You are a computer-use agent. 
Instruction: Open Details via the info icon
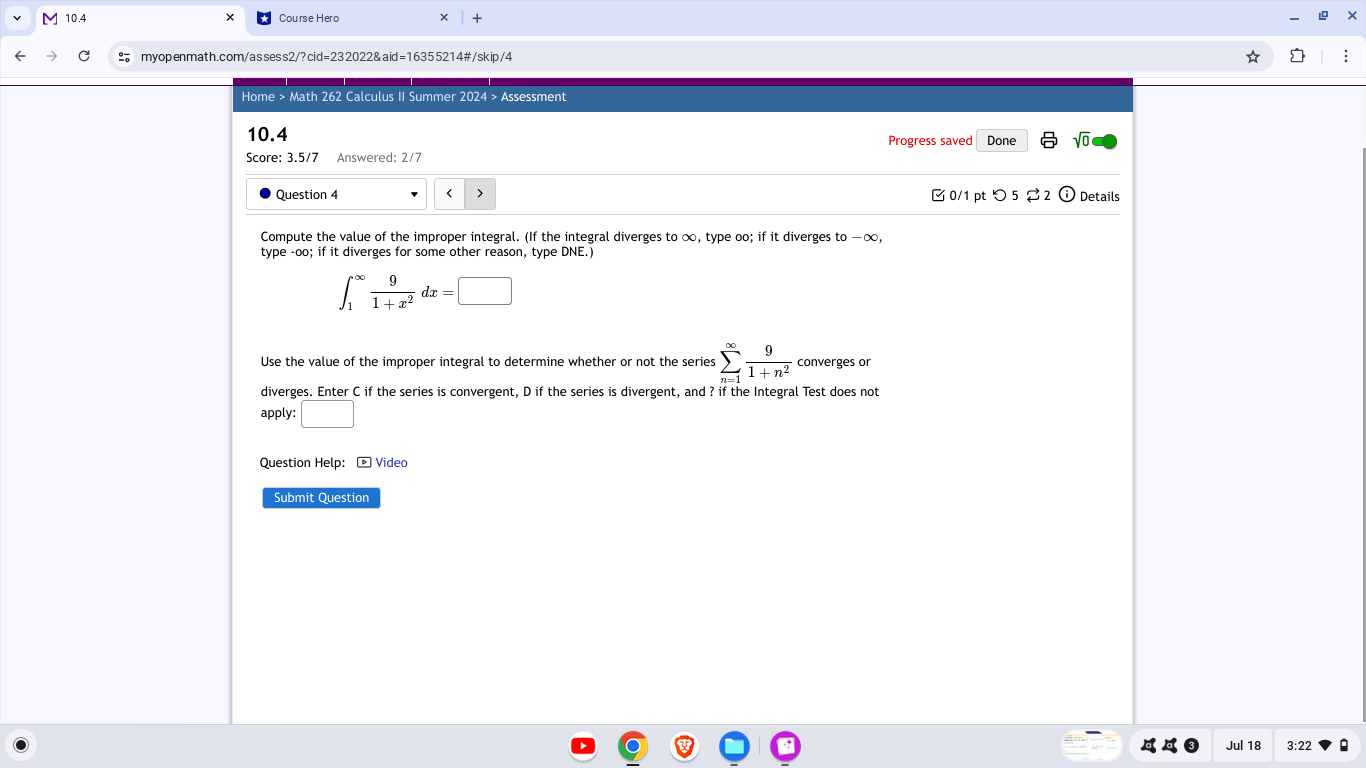coord(1066,195)
